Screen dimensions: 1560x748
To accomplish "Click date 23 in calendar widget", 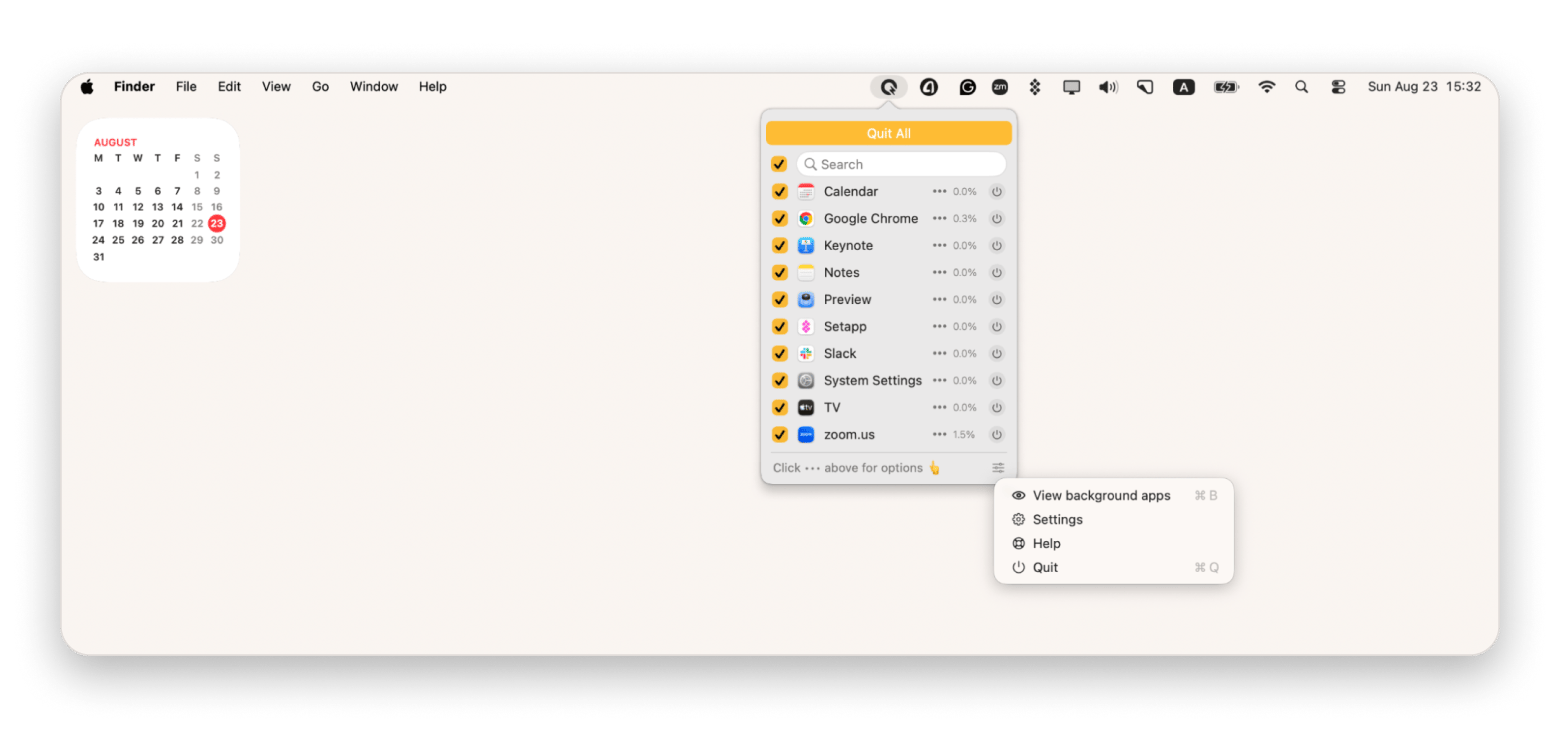I will [217, 224].
